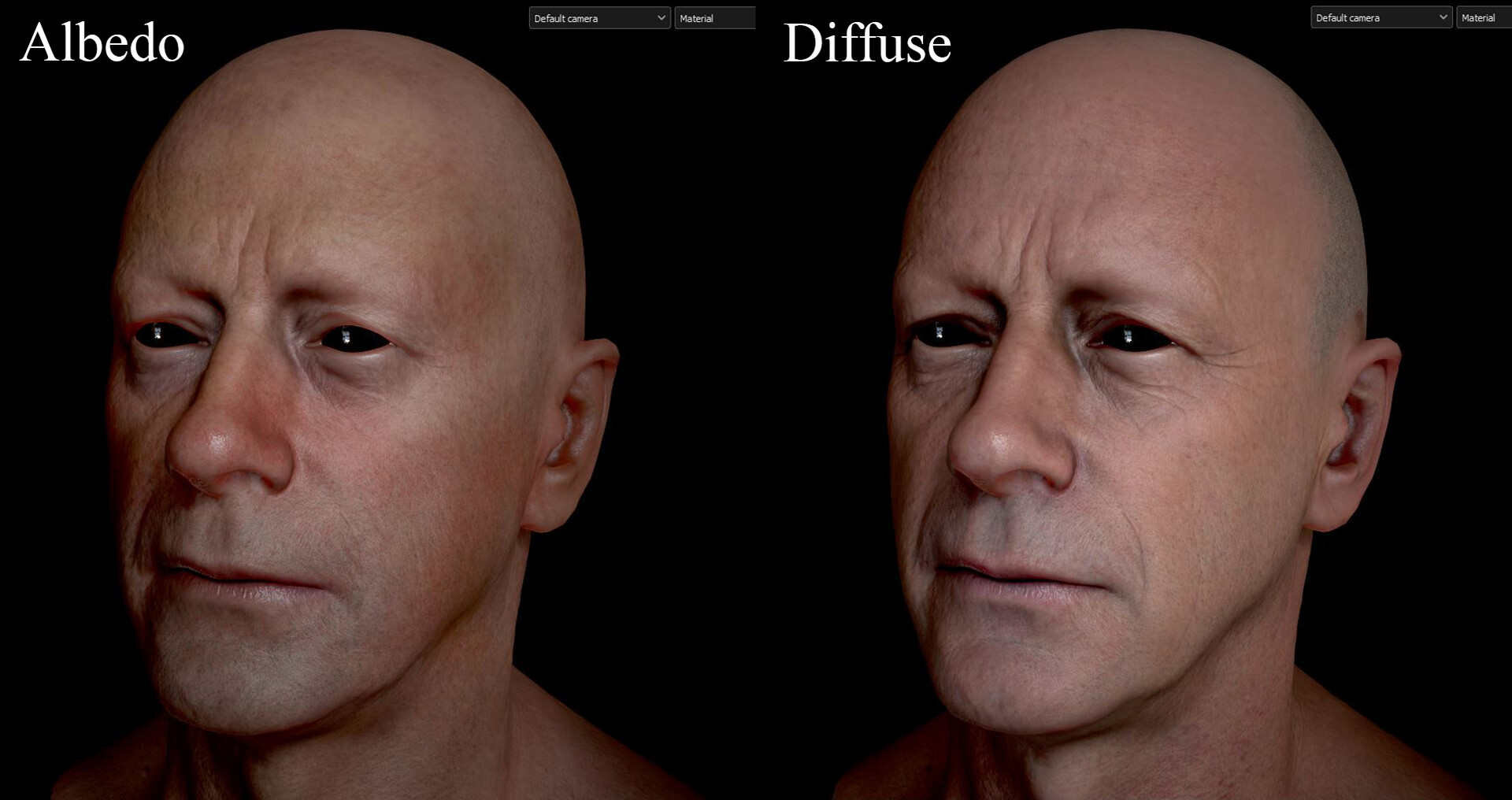
Task: Select the Diffuse label text
Action: coord(866,43)
